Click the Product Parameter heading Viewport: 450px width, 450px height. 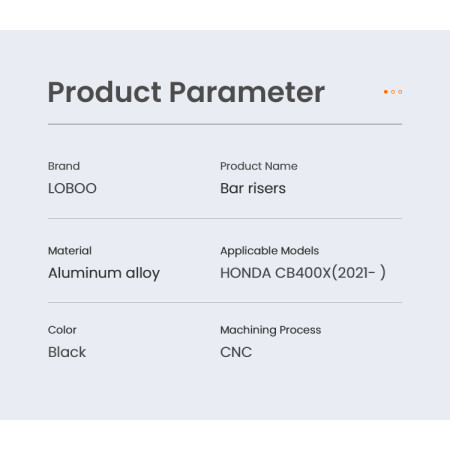[x=186, y=92]
